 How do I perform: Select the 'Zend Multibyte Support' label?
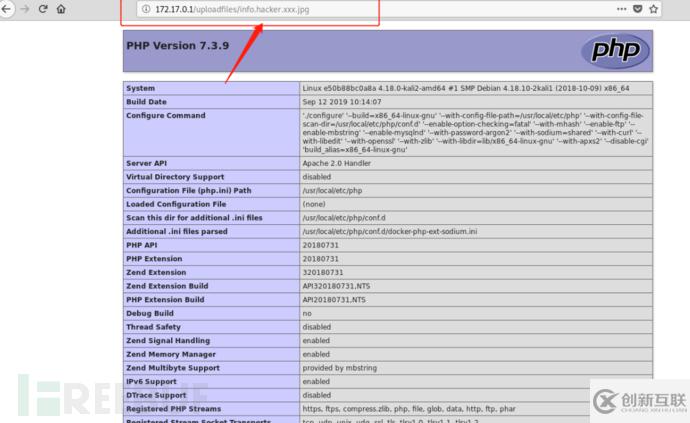click(173, 368)
